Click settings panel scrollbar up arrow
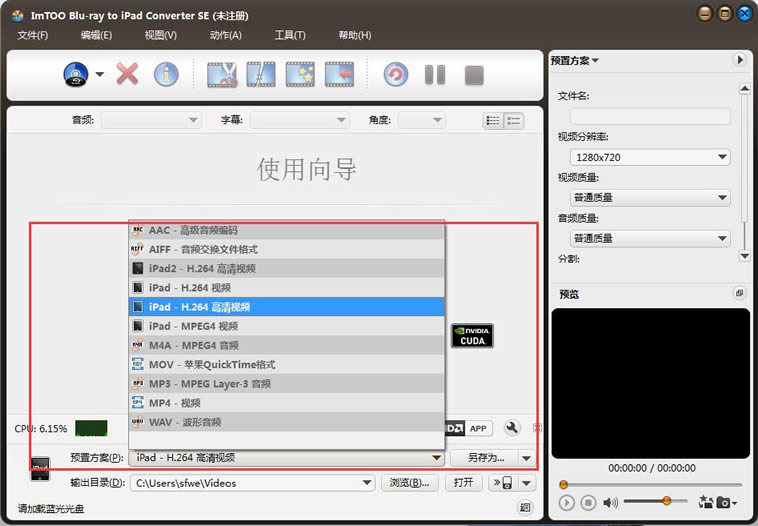 point(744,89)
